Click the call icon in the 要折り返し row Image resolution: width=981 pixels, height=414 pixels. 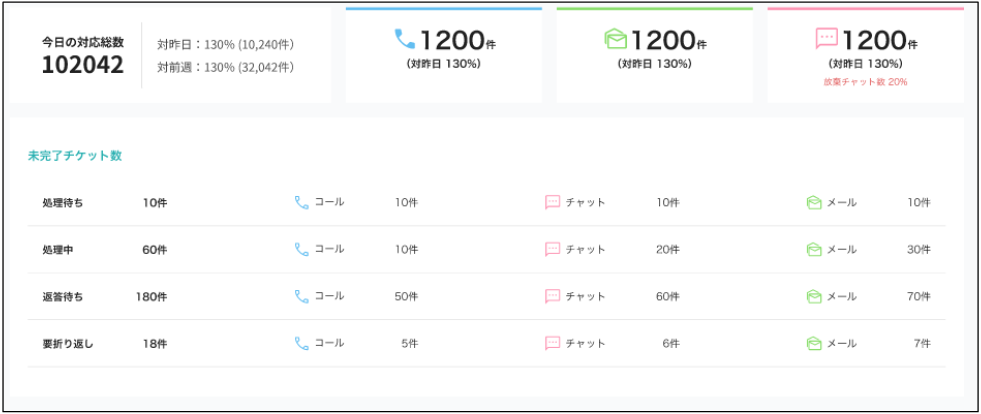click(301, 343)
